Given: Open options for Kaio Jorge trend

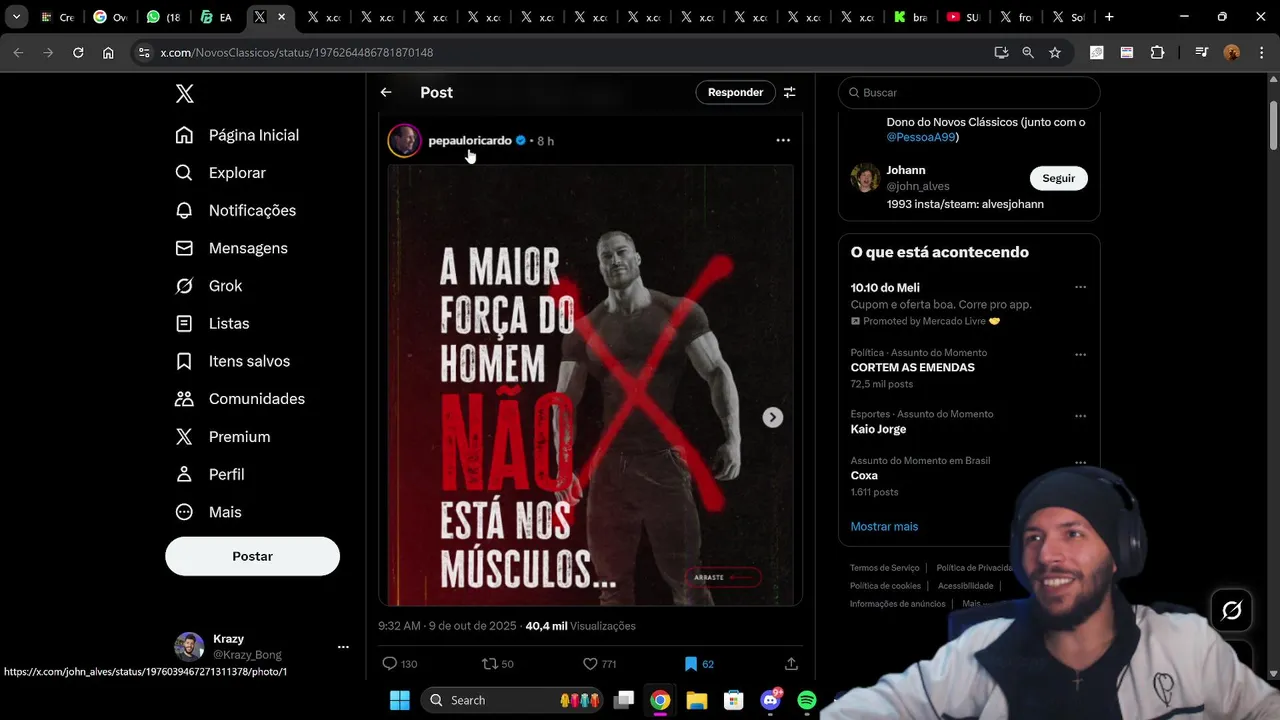Looking at the screenshot, I should tap(1080, 416).
